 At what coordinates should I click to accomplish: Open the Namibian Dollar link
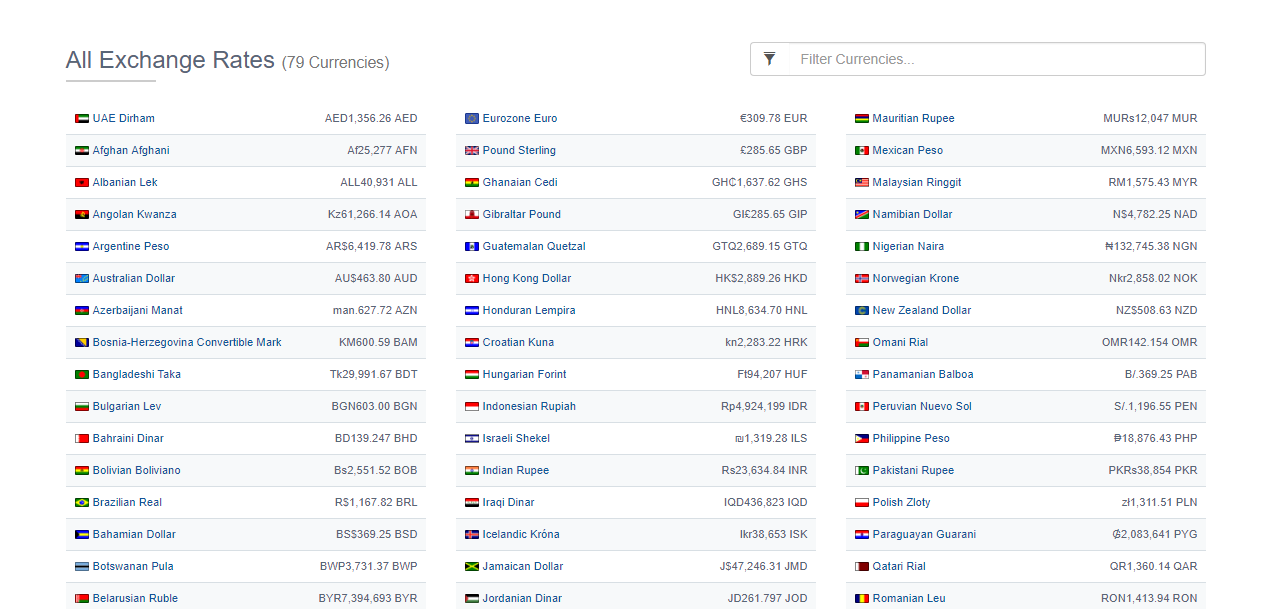point(912,214)
